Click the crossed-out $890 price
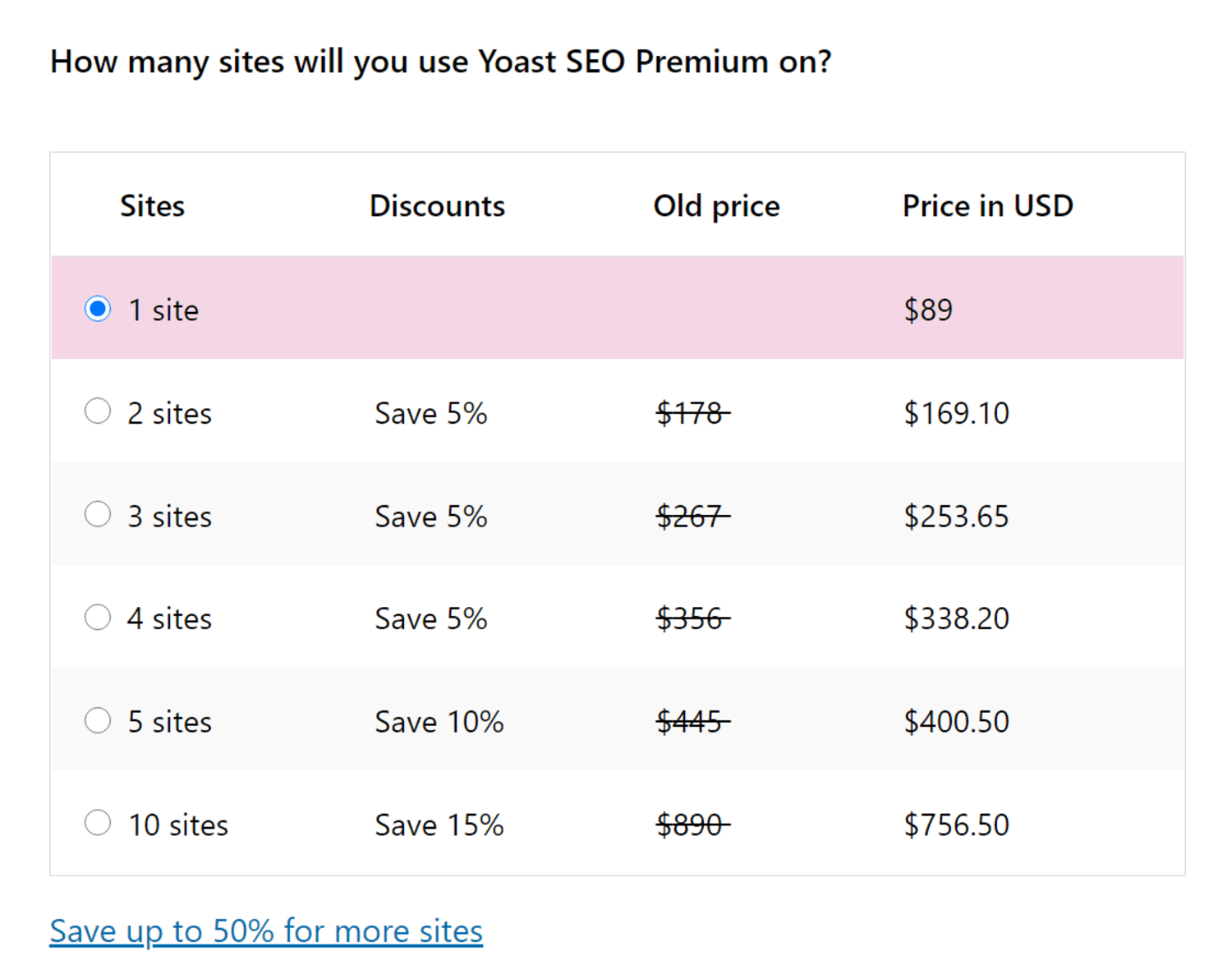 691,825
